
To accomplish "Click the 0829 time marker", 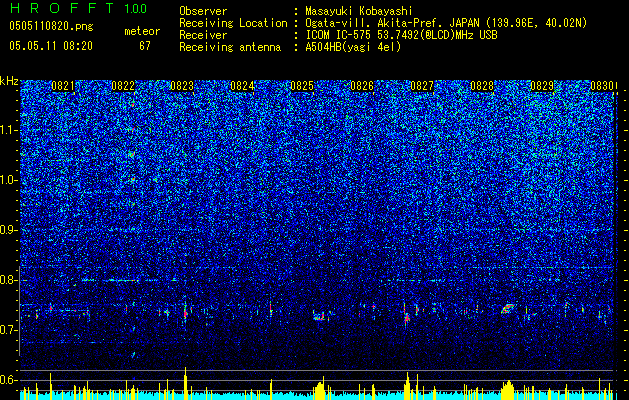I will coord(542,86).
